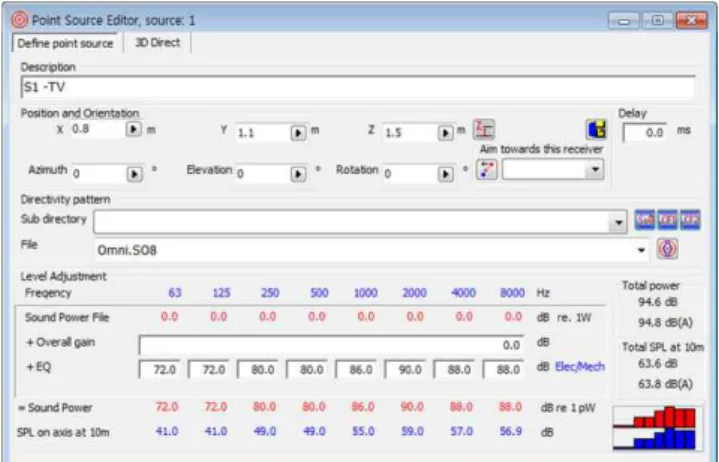Select the Define point source tab
The height and width of the screenshot is (462, 719).
65,44
